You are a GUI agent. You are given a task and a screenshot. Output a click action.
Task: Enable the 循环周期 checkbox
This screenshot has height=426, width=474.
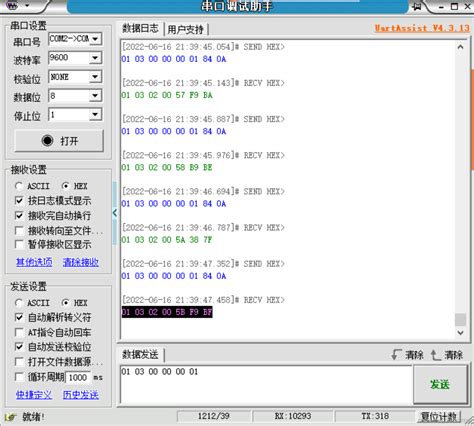(19, 377)
